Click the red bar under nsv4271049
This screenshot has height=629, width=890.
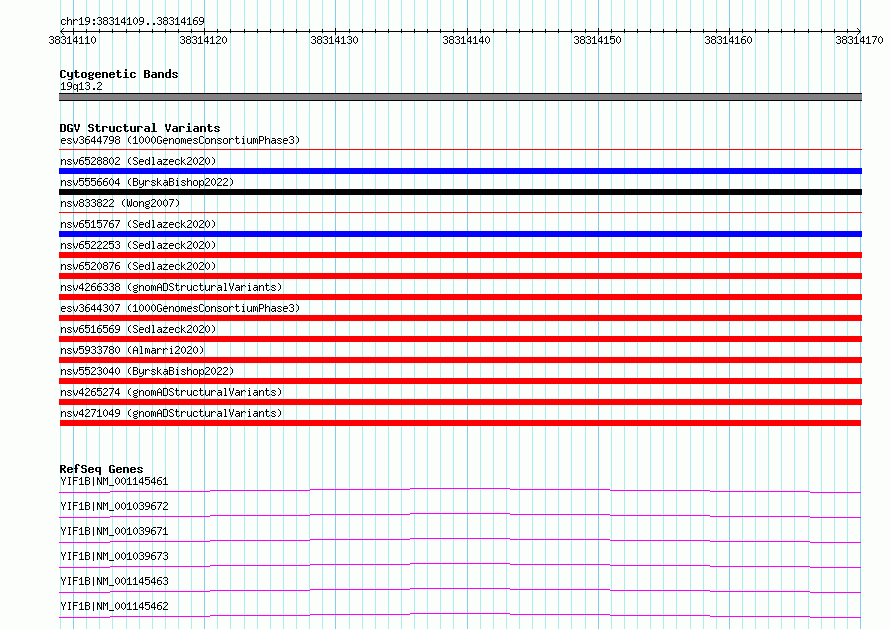460,423
